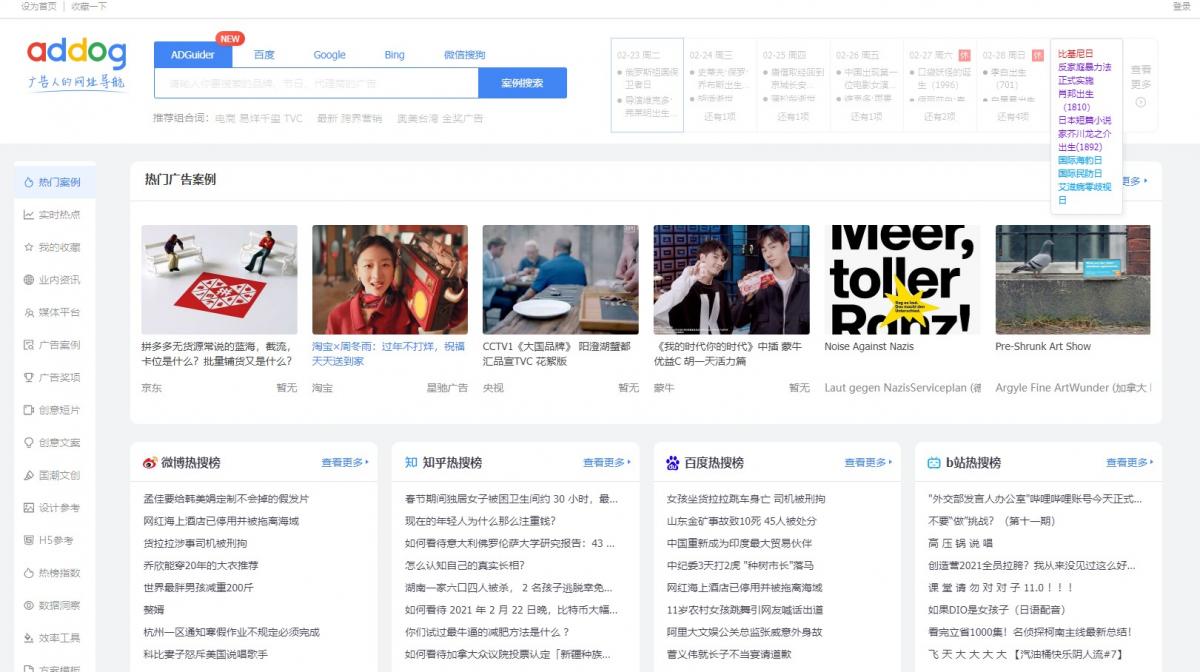Select the globe icon for 业内资讯

(x=29, y=280)
